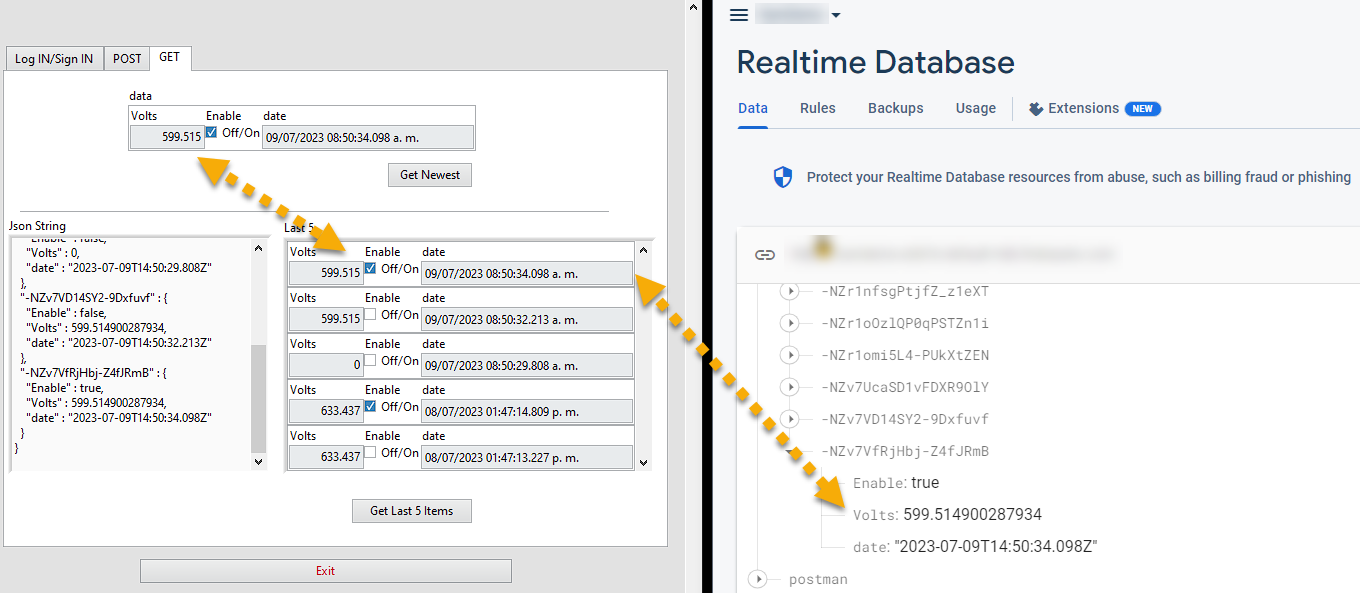Expand the -NZr7VD14SY2-9Dxfuvf node
This screenshot has height=593, width=1360.
pos(789,419)
